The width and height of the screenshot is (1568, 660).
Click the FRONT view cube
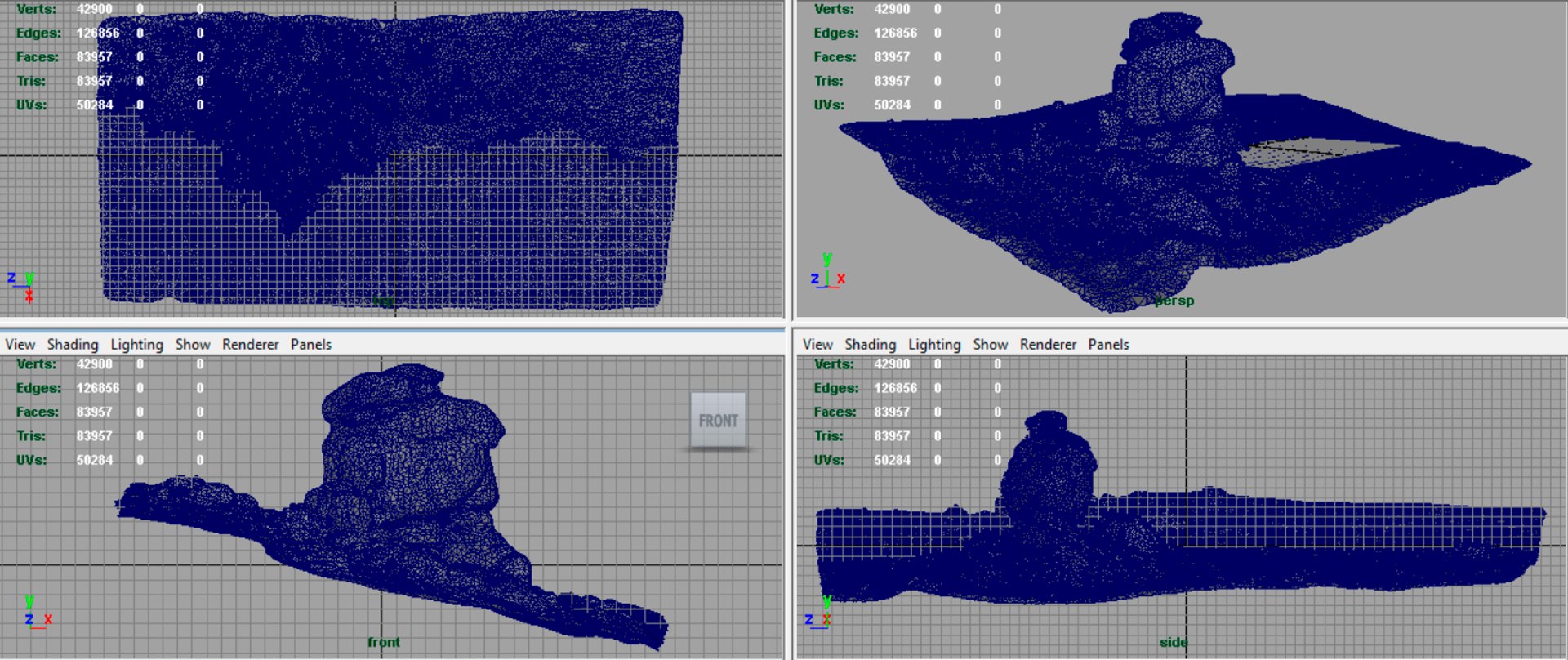(718, 421)
